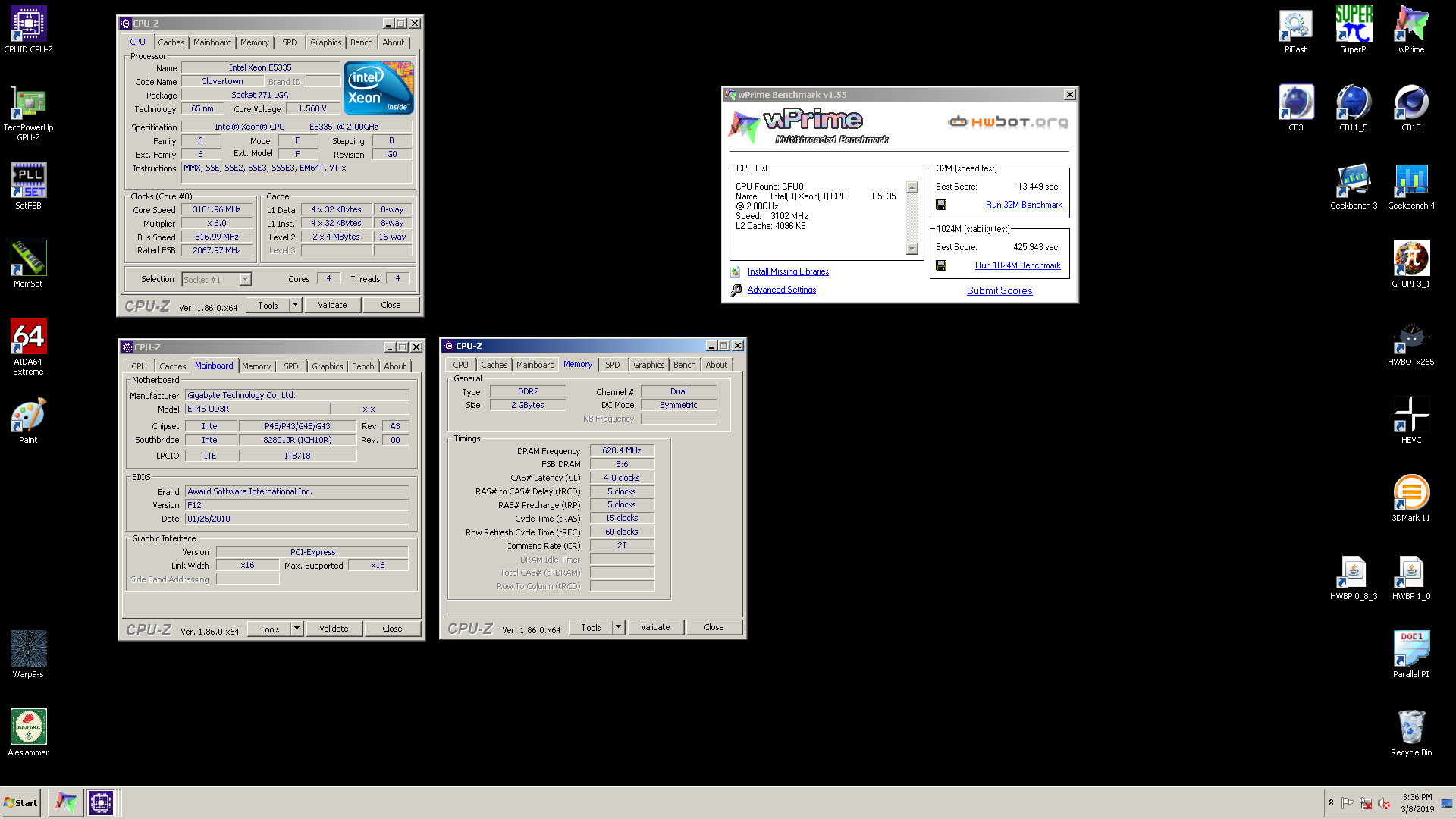Image resolution: width=1456 pixels, height=819 pixels.
Task: Open CPUID CPU-Z desktop shortcut
Action: pos(28,30)
